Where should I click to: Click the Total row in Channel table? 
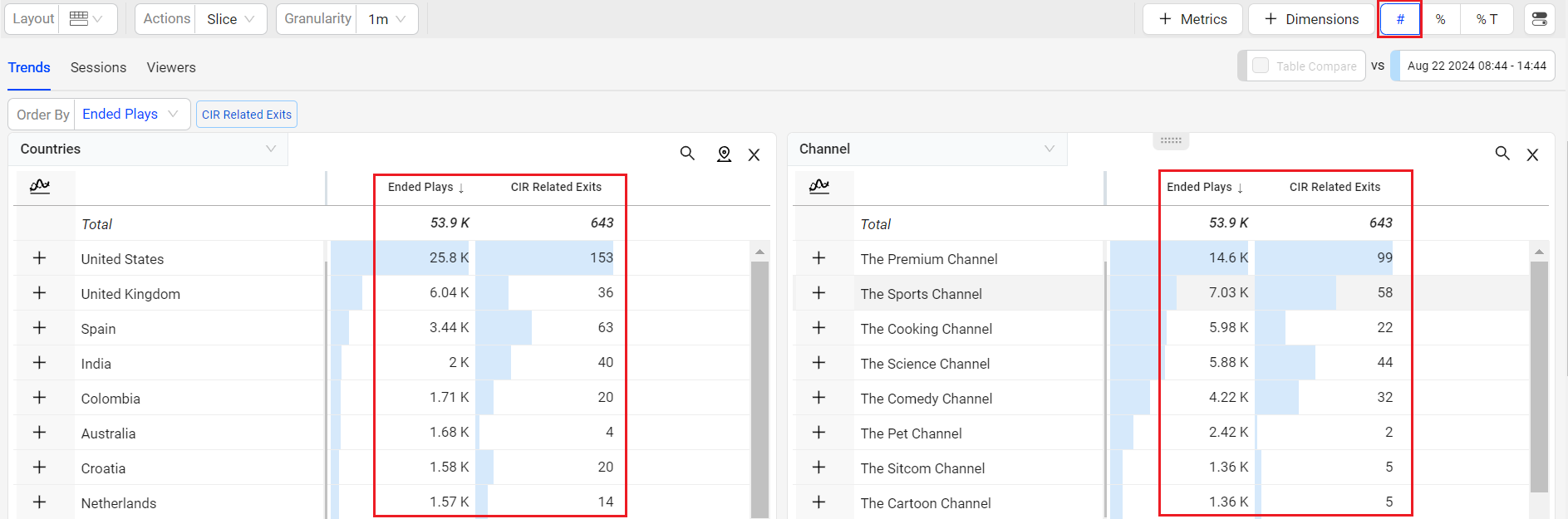tap(1172, 223)
